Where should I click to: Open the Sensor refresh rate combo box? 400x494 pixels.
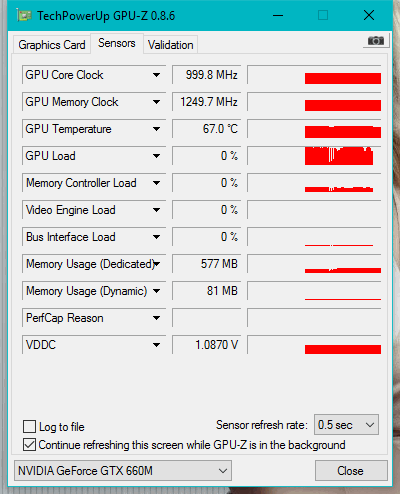point(346,425)
